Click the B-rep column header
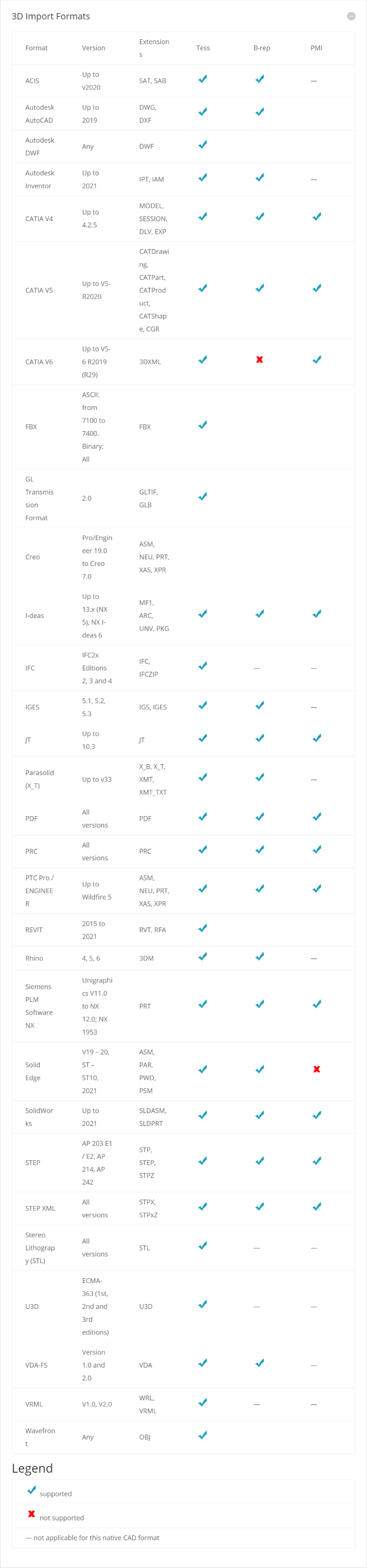The width and height of the screenshot is (367, 1568). pyautogui.click(x=261, y=48)
